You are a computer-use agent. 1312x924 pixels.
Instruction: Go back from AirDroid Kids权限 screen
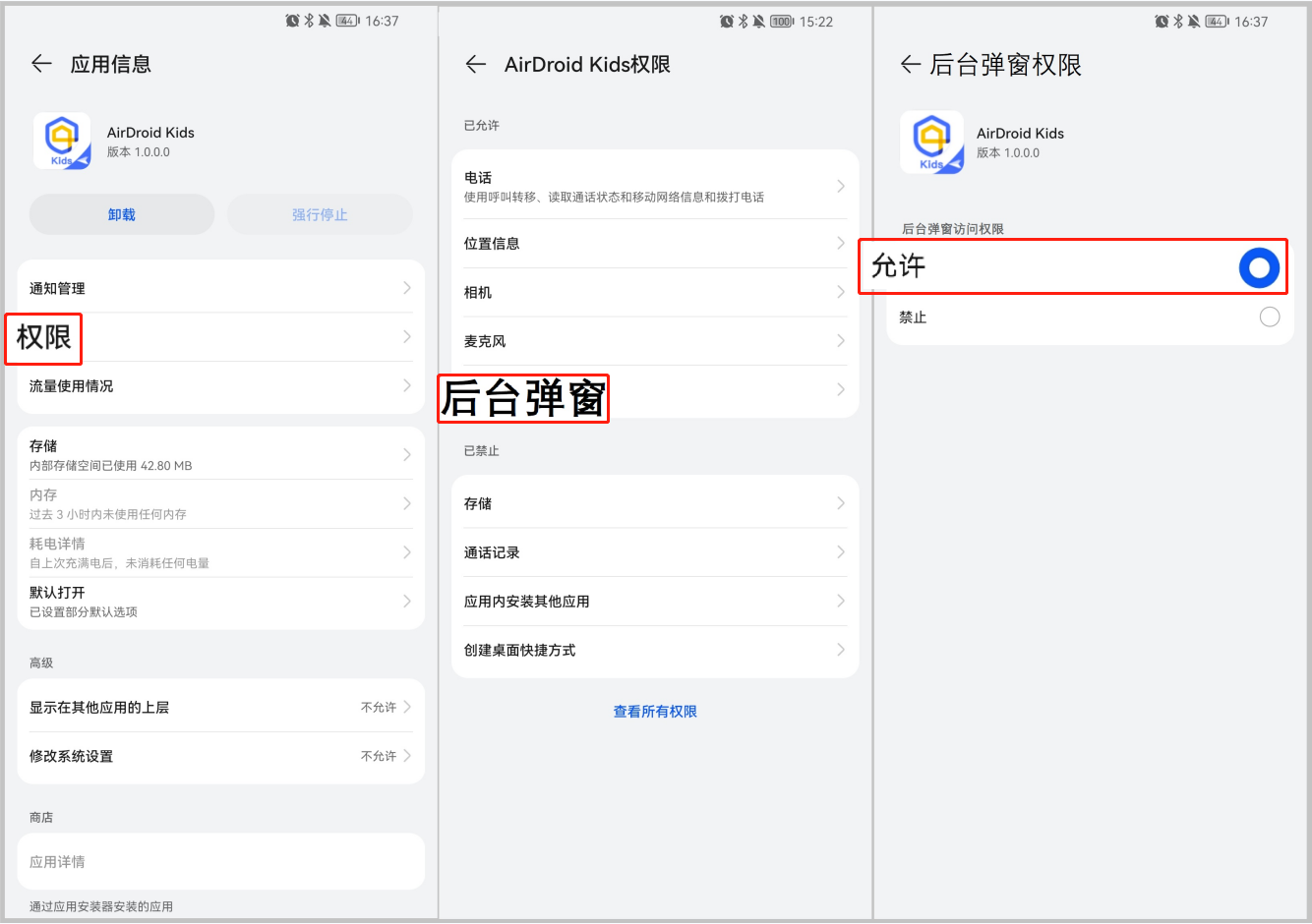[476, 64]
